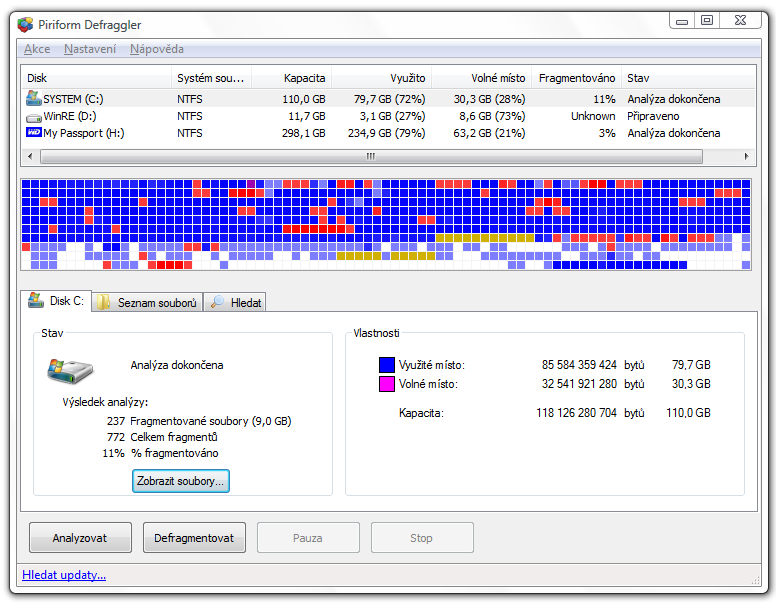Open the Akce menu
Viewport: 776px width, 603px height.
pos(37,49)
